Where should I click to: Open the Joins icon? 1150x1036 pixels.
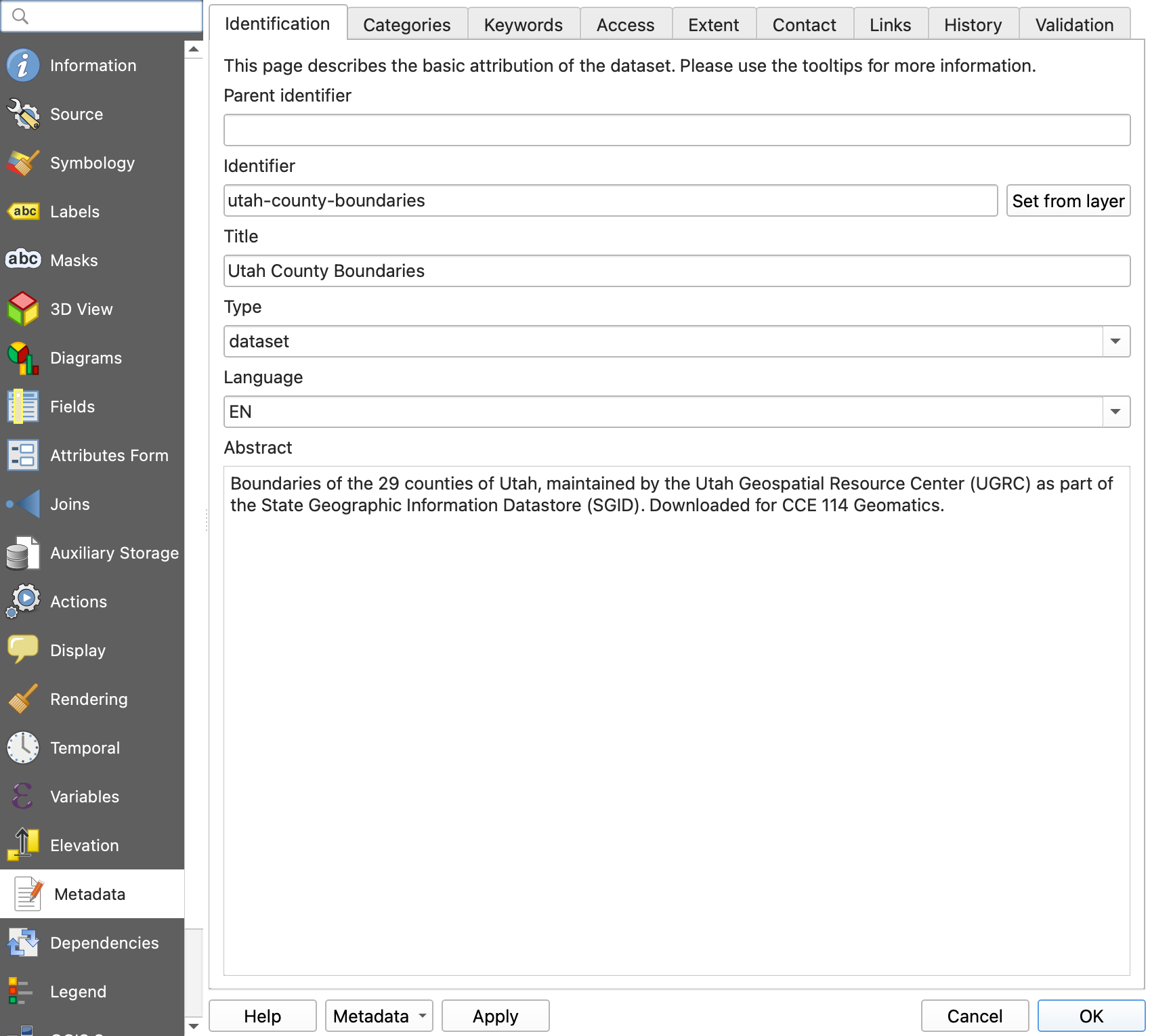click(x=23, y=504)
